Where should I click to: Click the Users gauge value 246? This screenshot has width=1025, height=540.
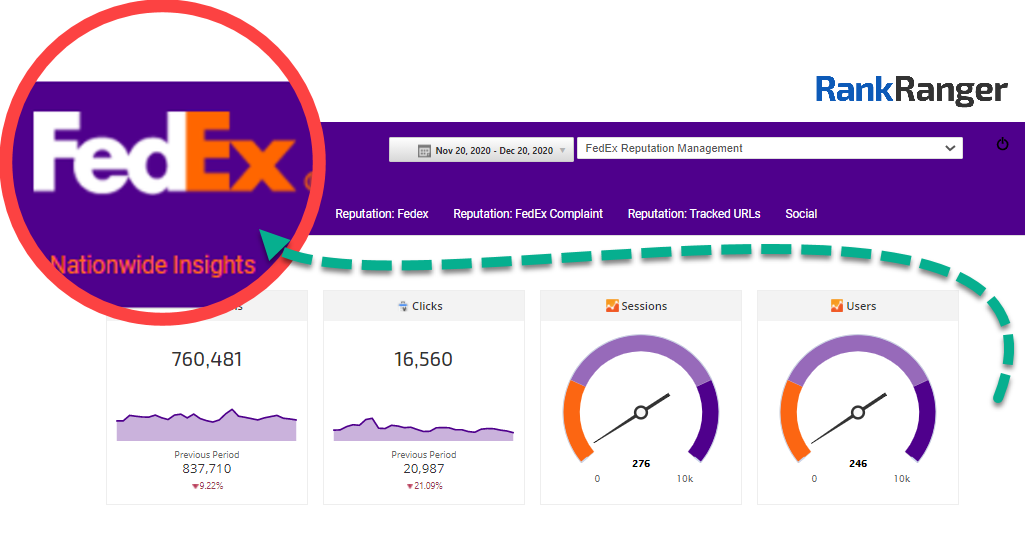(x=858, y=464)
